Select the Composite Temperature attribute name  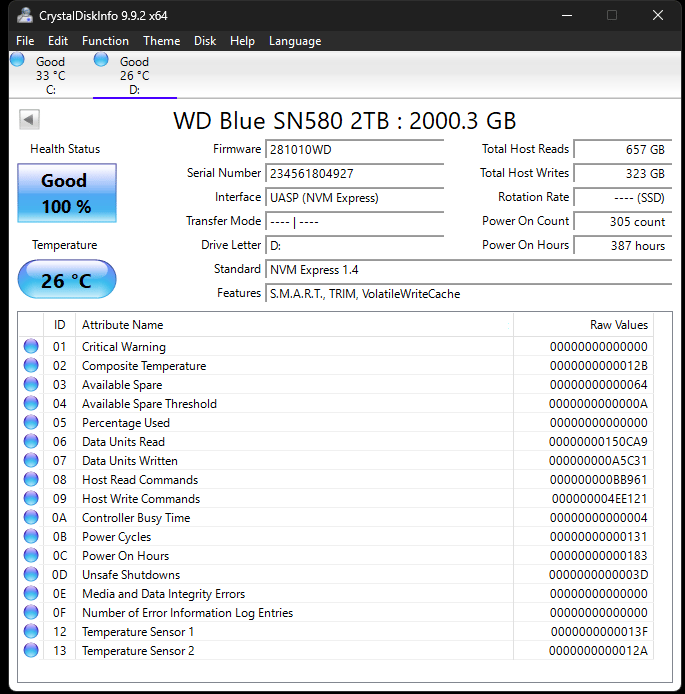point(144,366)
